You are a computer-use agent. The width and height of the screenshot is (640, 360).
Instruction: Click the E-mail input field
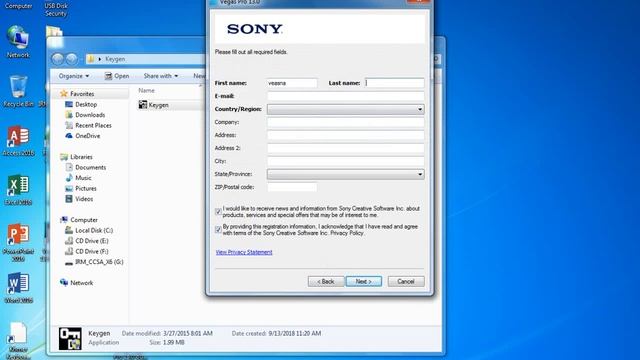346,96
